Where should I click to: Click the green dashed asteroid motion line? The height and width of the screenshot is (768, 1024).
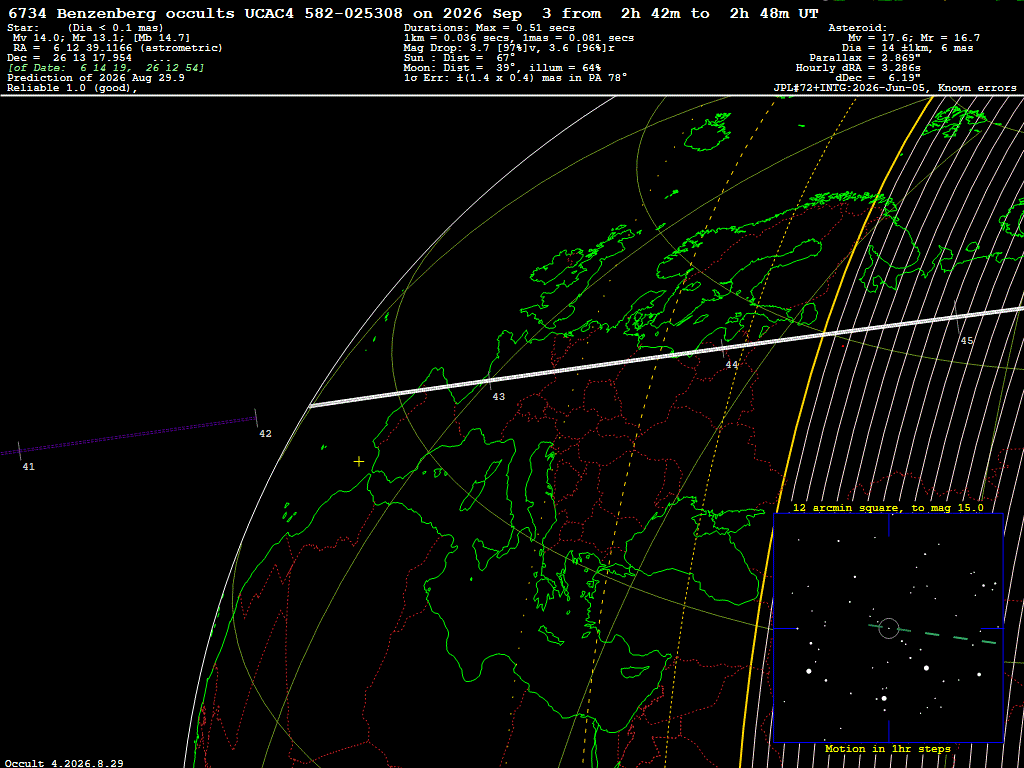coord(933,634)
